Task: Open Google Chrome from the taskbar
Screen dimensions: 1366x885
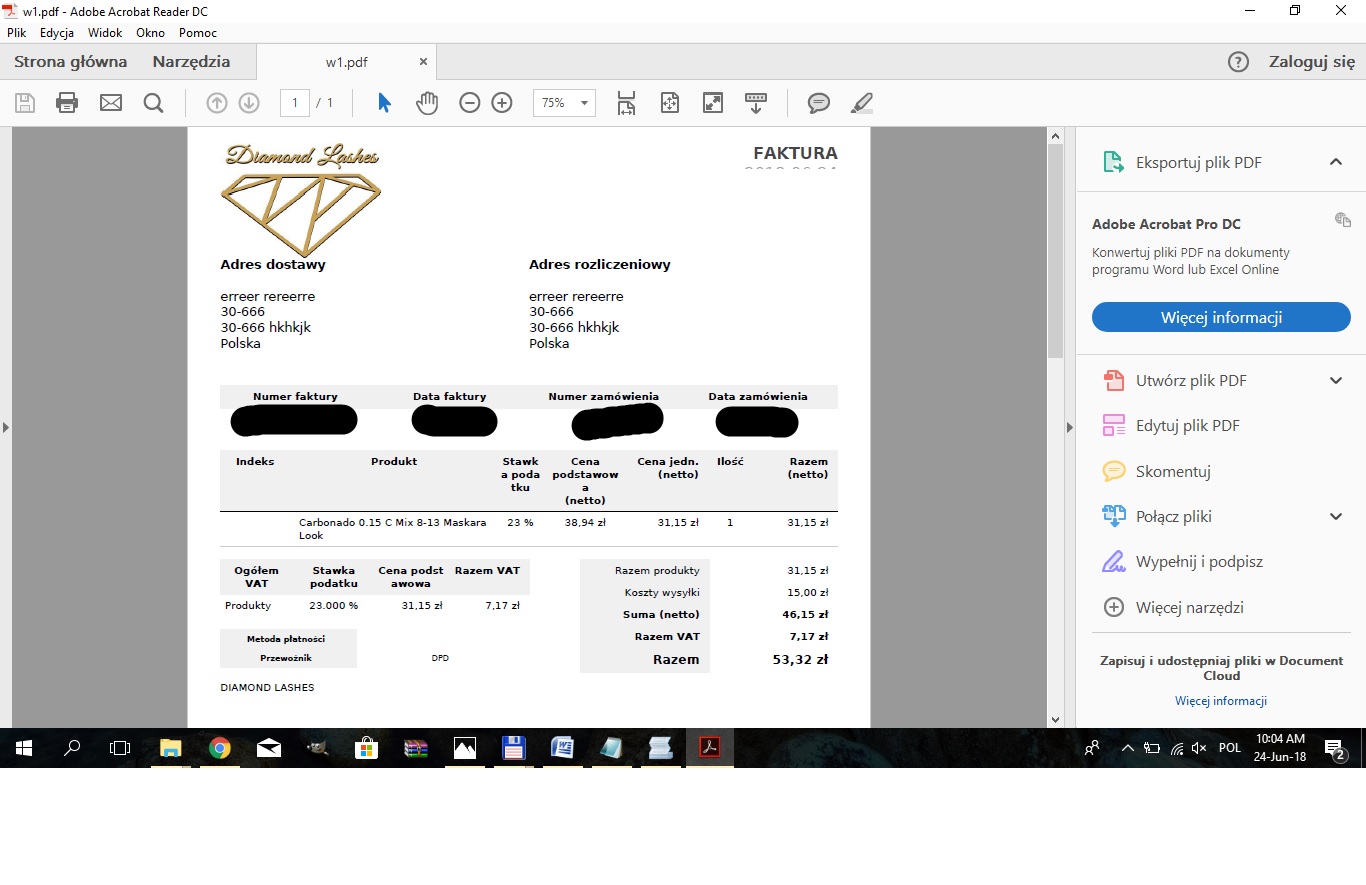Action: (220, 748)
